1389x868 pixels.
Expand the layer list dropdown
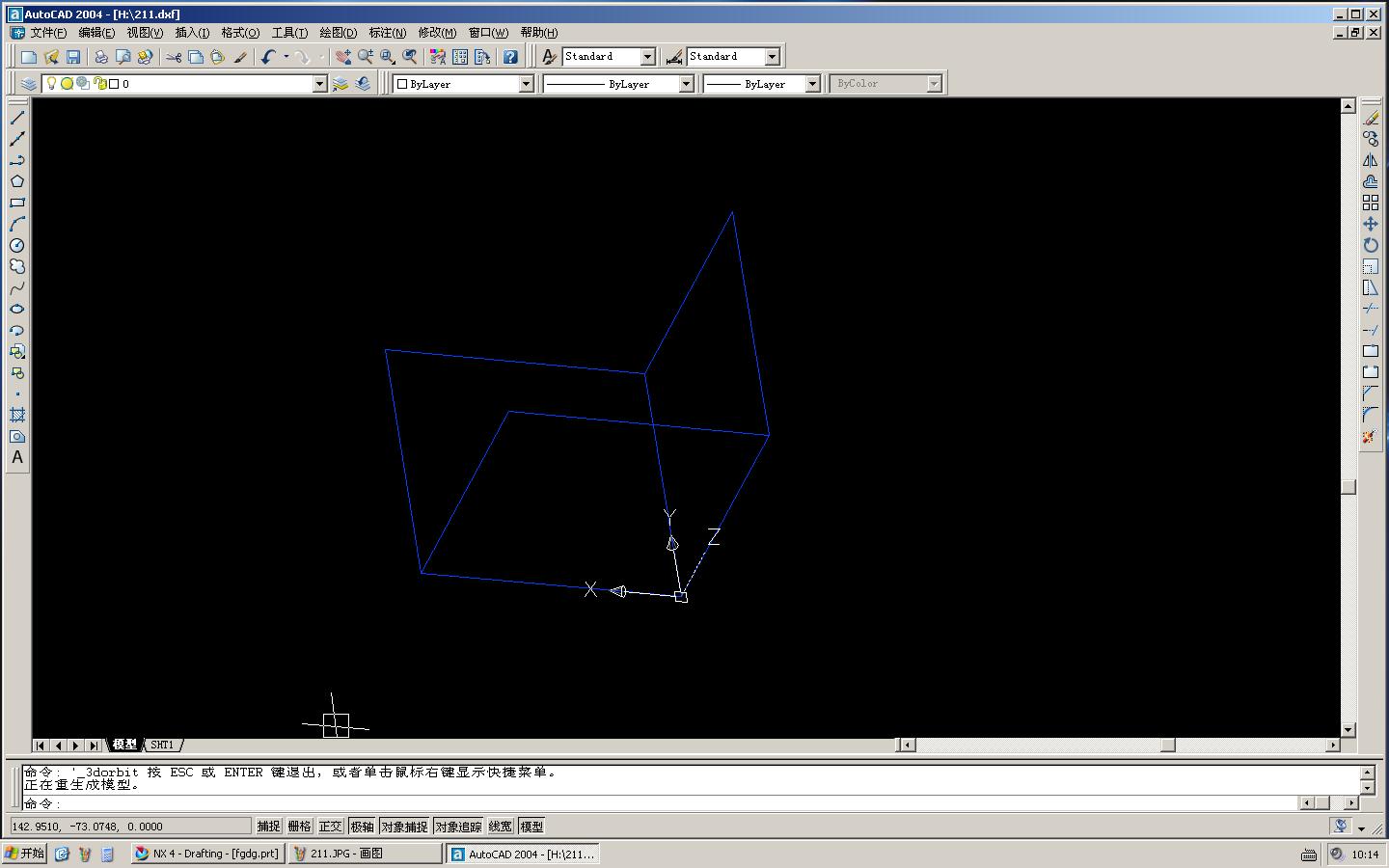(320, 84)
